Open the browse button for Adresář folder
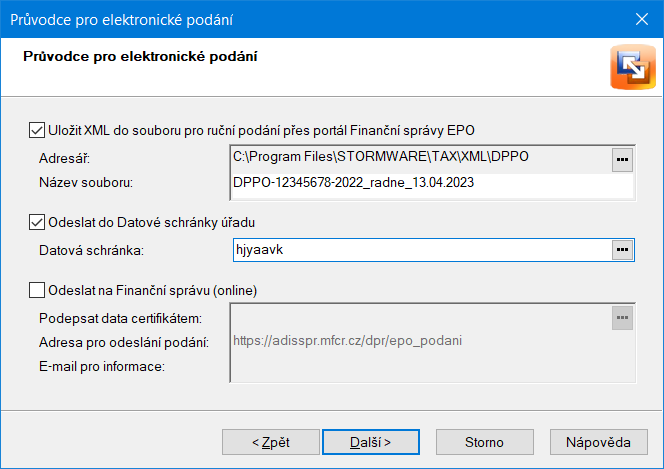Viewport: 664px width, 469px height. click(x=622, y=160)
